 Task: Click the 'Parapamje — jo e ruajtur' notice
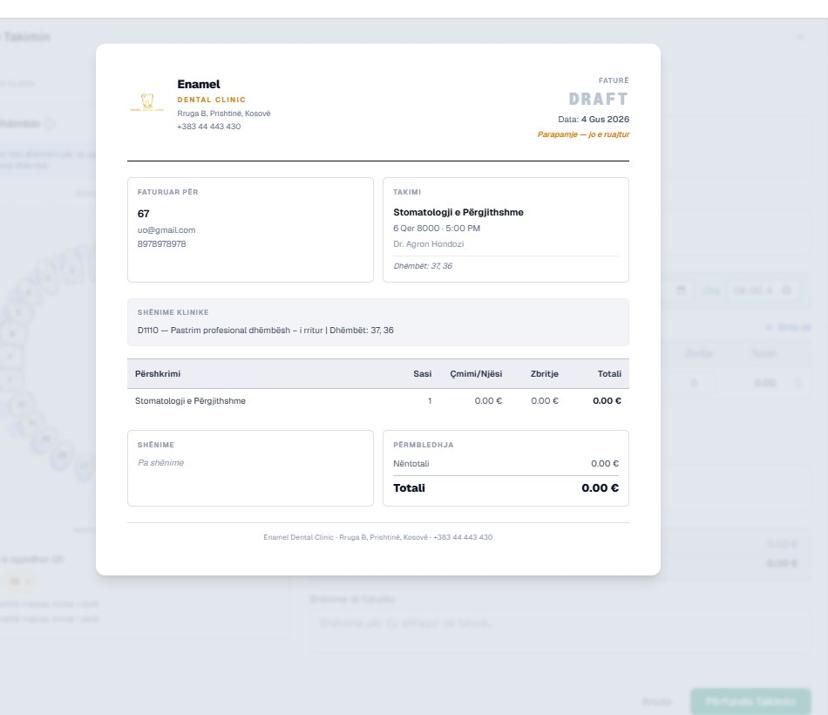click(584, 134)
